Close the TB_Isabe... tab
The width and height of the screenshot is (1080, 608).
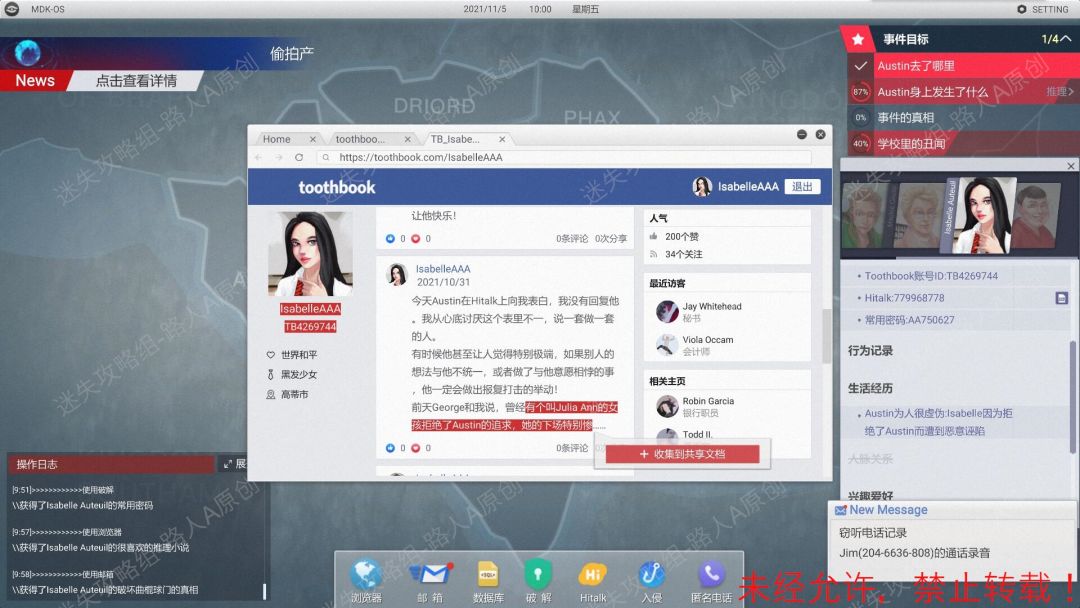(502, 139)
